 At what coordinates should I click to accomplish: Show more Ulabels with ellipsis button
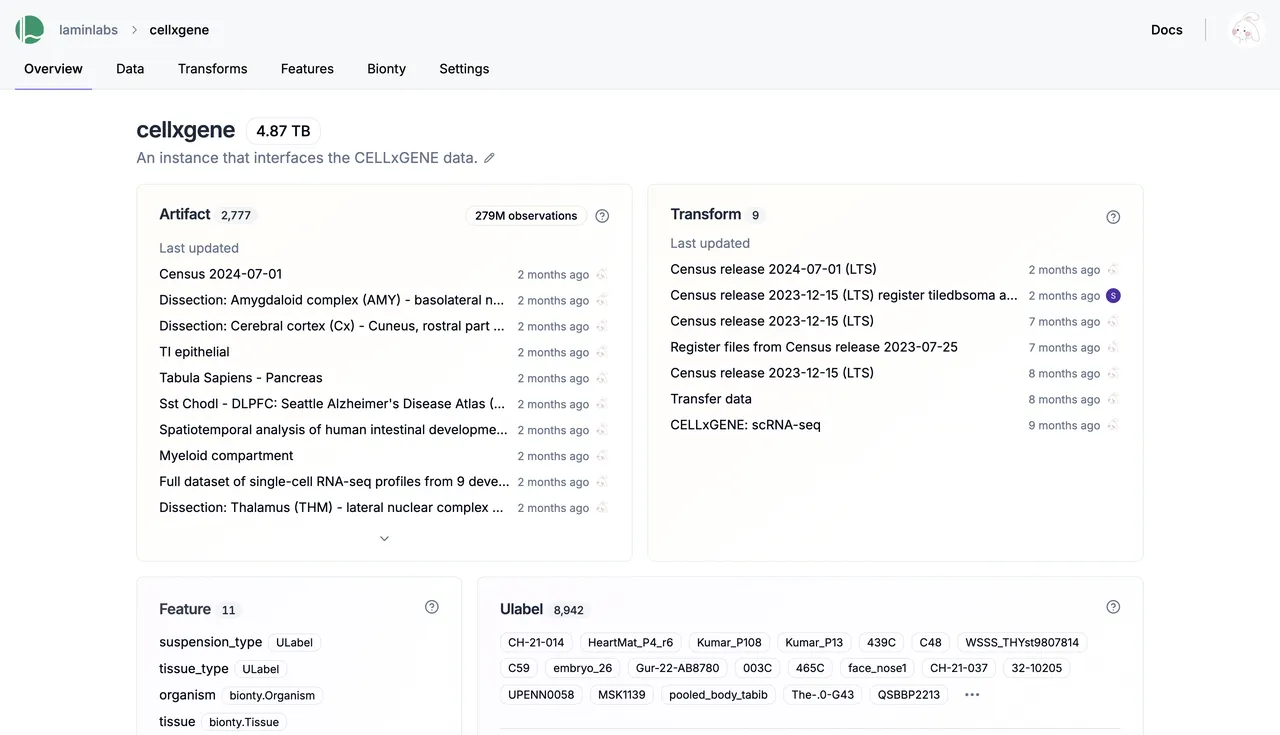pyautogui.click(x=972, y=694)
